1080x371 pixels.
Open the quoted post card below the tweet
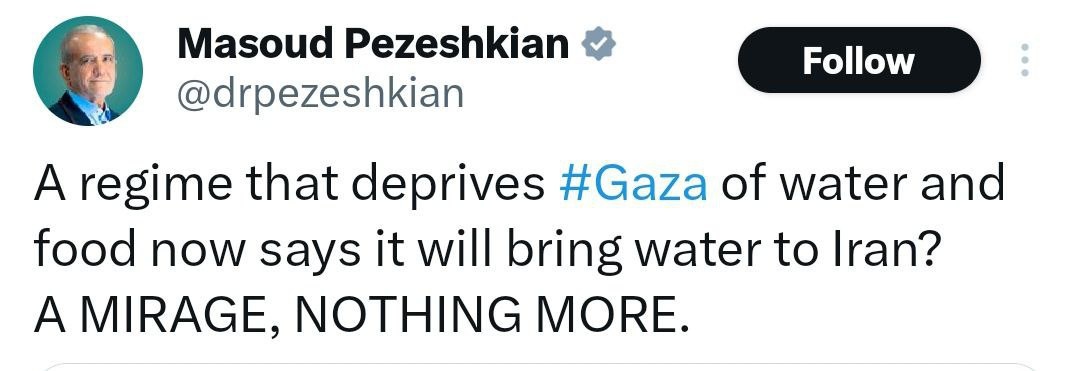540,367
